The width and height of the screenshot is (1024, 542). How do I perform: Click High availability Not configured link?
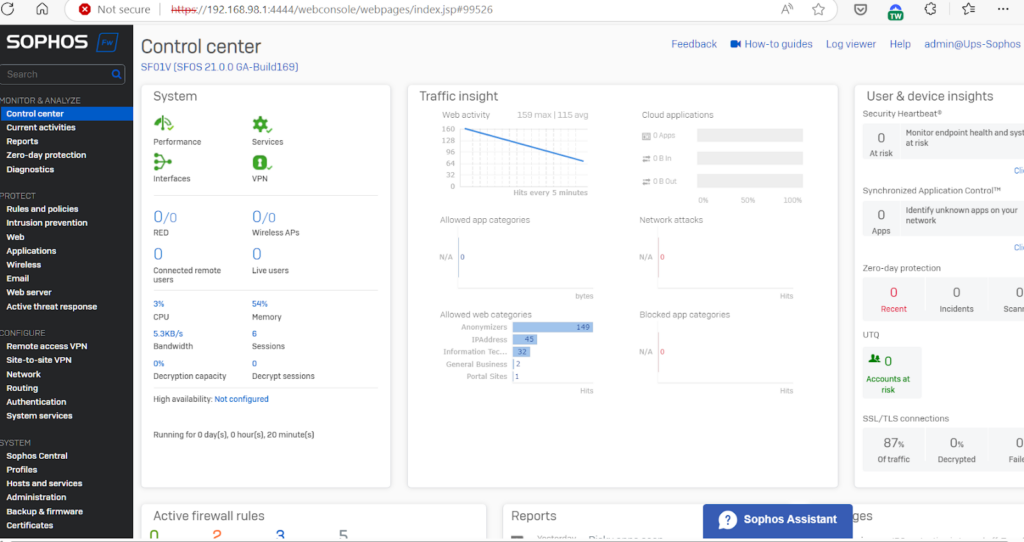pyautogui.click(x=241, y=399)
